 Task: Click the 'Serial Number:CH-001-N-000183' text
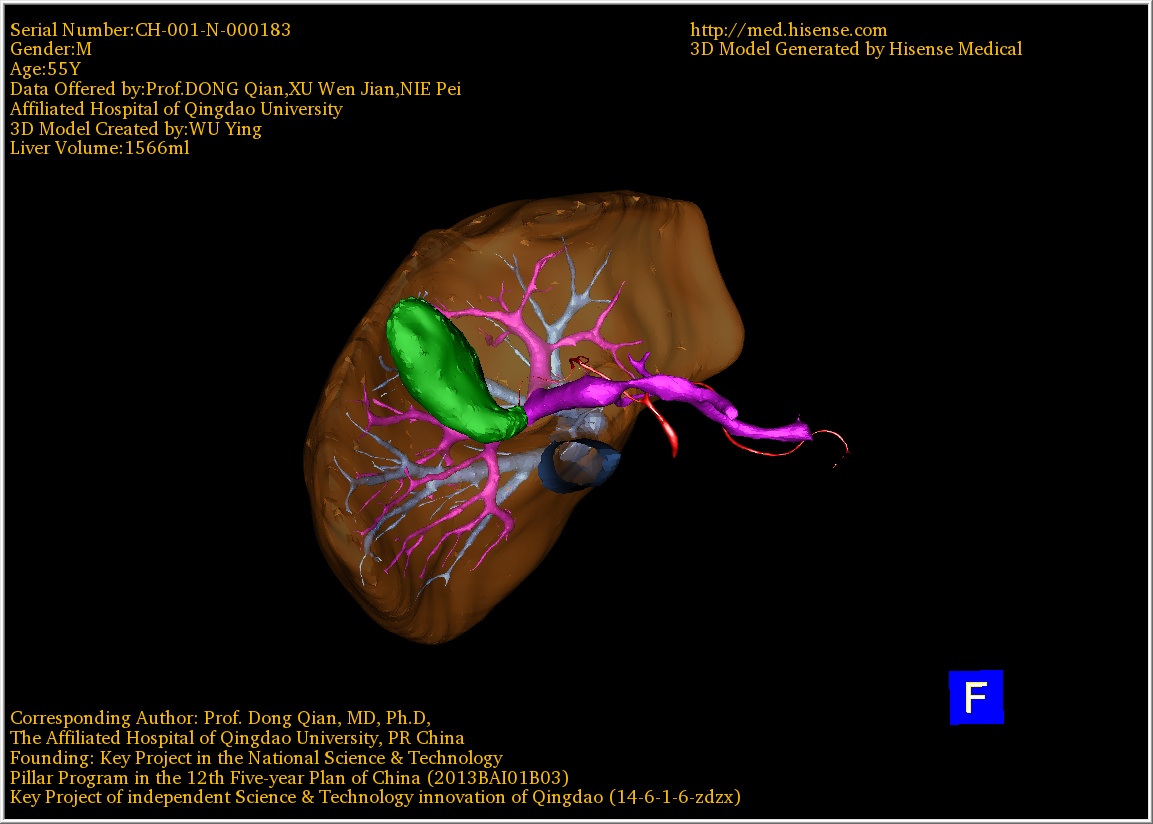click(x=150, y=30)
